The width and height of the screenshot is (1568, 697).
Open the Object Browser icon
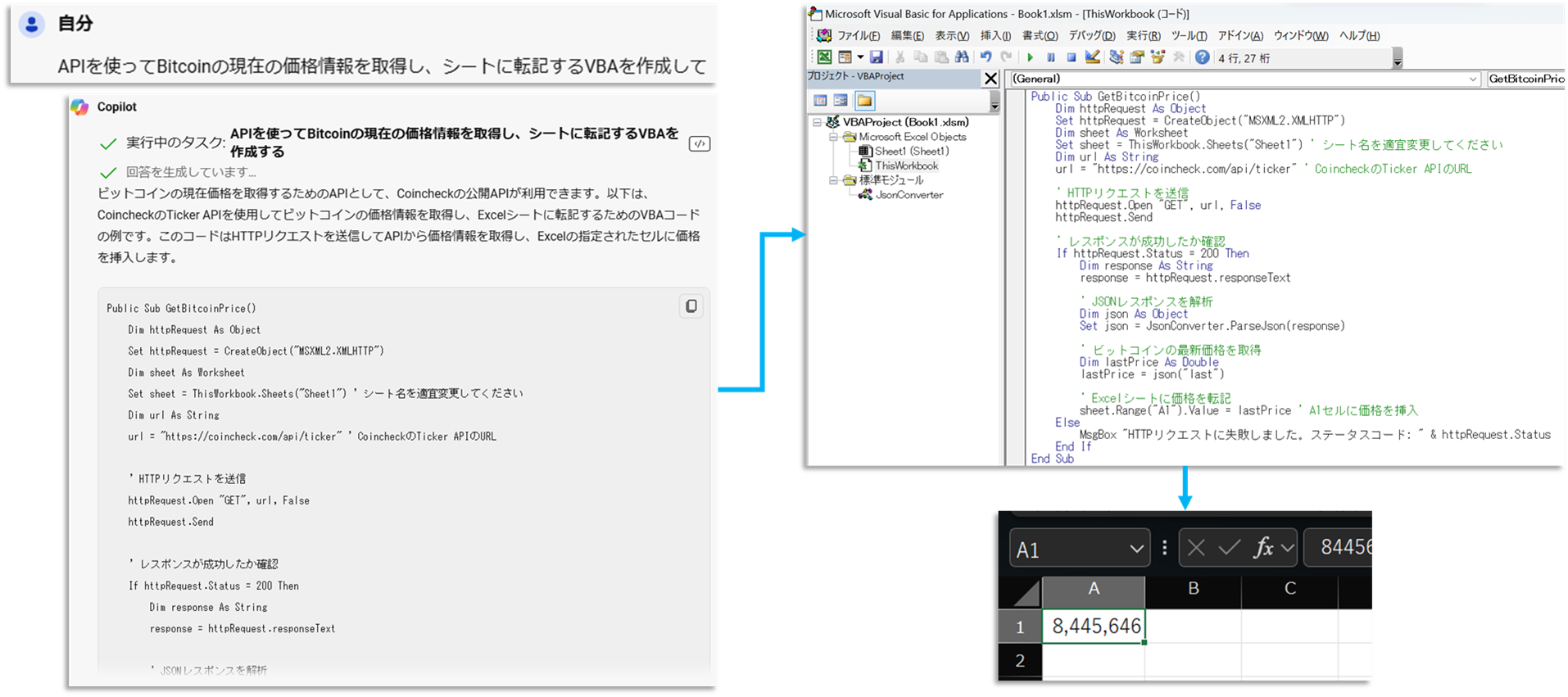[x=1158, y=57]
